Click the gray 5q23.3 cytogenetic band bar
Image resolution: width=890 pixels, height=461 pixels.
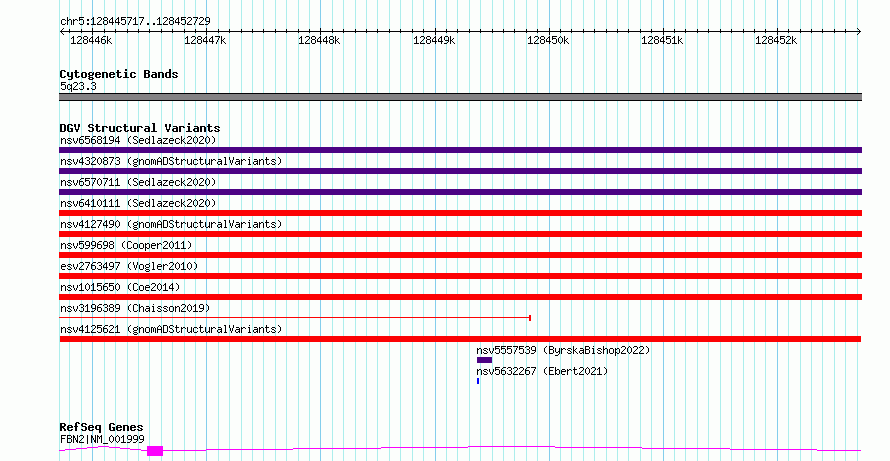(460, 97)
